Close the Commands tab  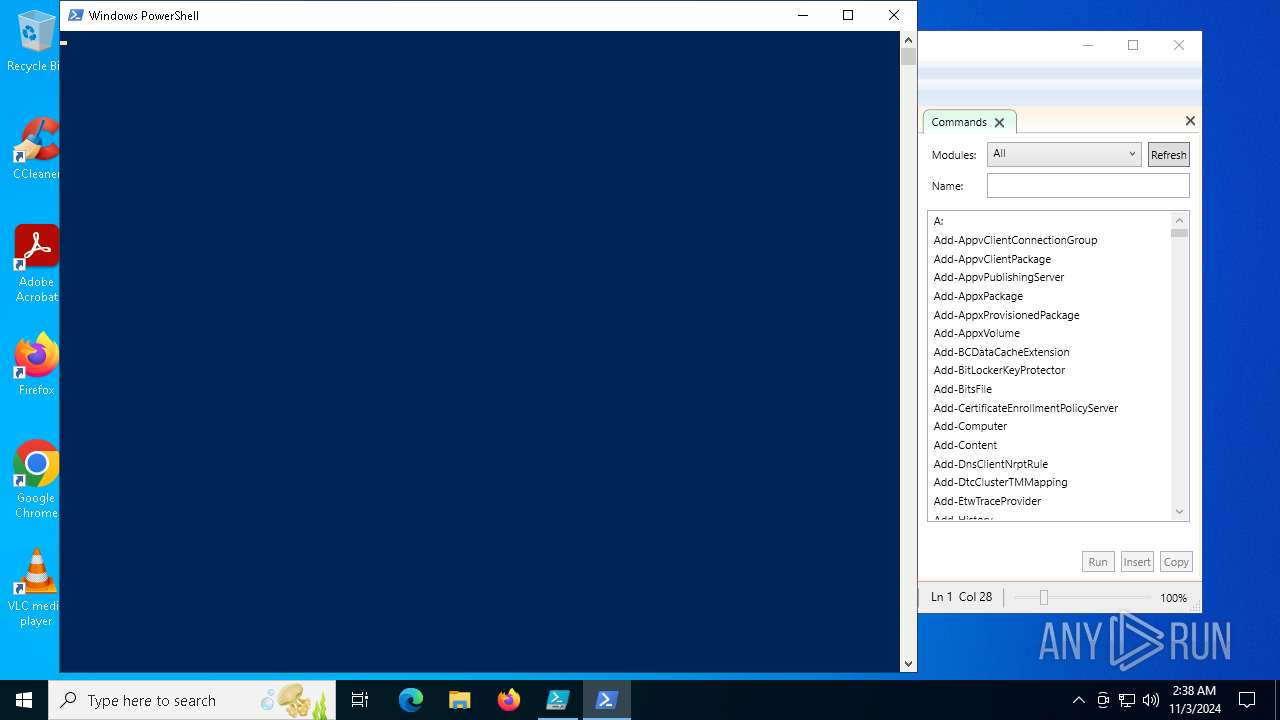[999, 122]
